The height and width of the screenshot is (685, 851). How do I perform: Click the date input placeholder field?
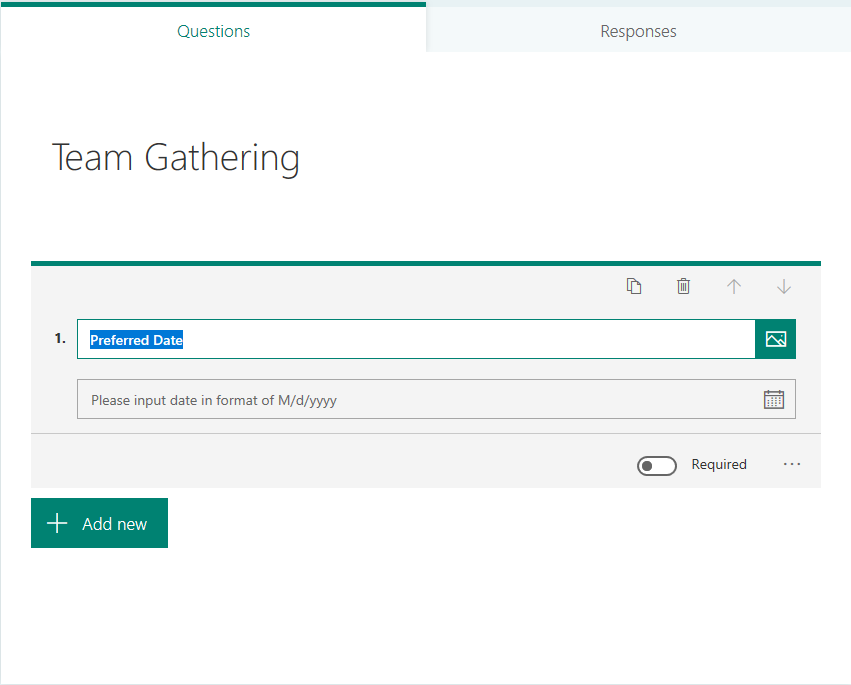(x=436, y=399)
